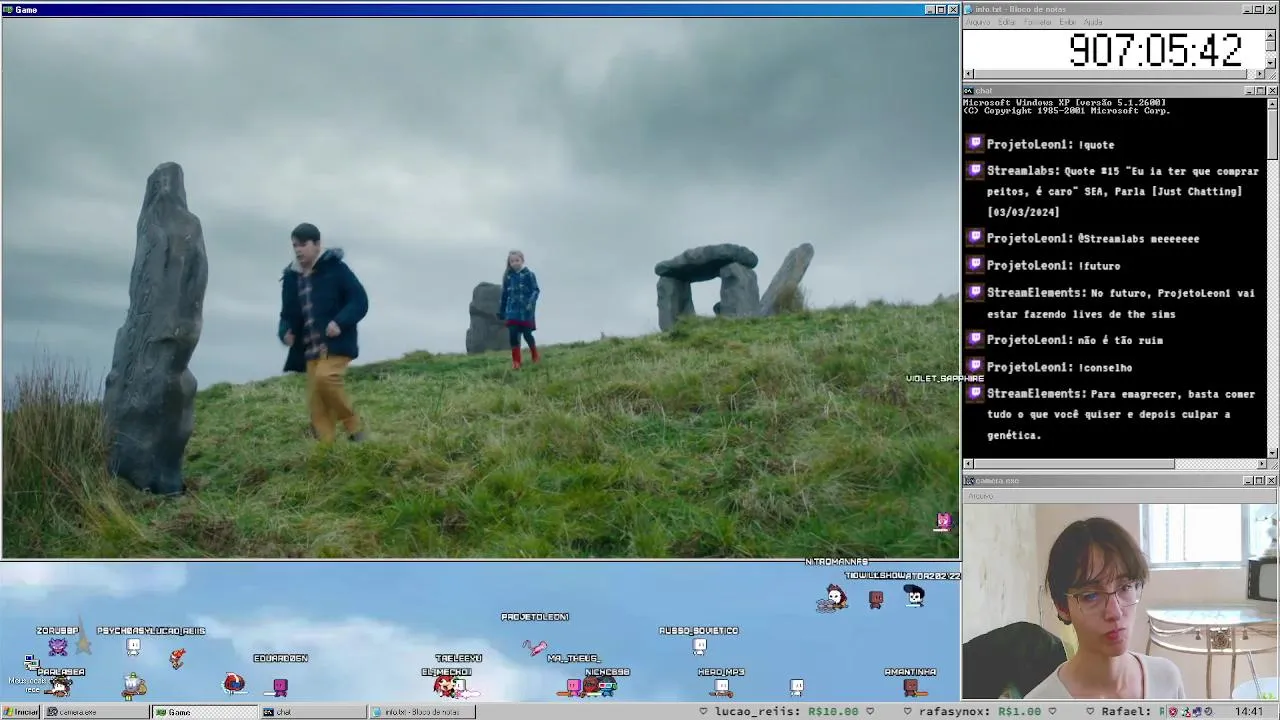Open Arquivo menu in Bloco de notas
This screenshot has height=720, width=1280.
click(977, 22)
